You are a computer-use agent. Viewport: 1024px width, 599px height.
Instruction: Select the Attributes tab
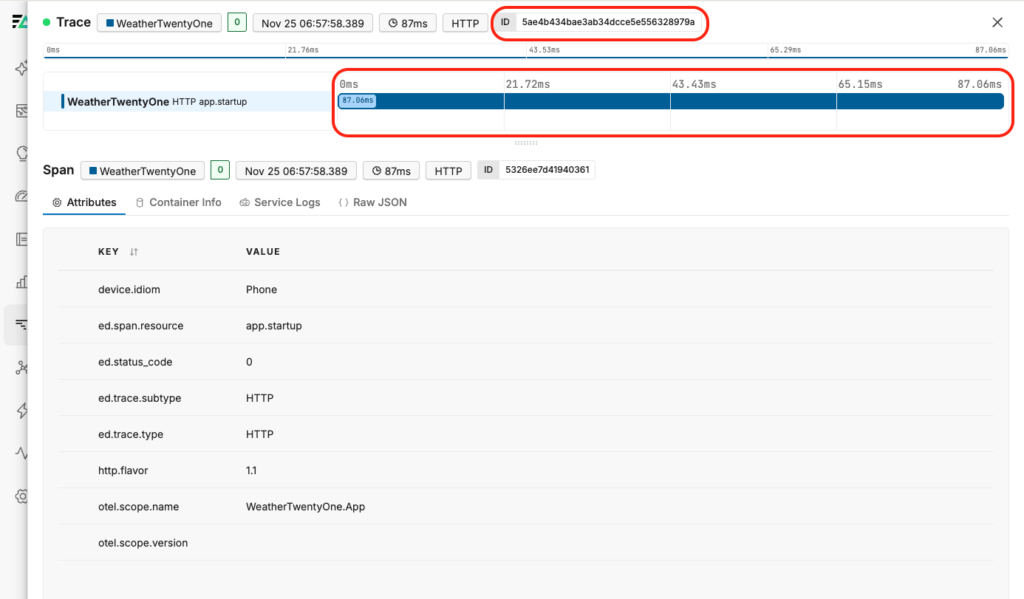84,202
